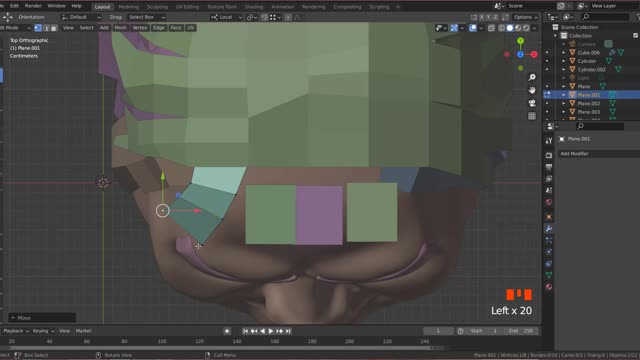Open the Vertex menu in viewport

140,28
